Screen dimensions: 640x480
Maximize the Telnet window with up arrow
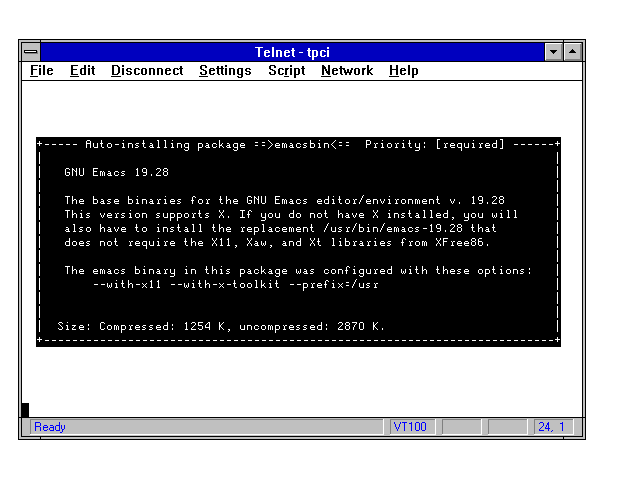pyautogui.click(x=573, y=51)
